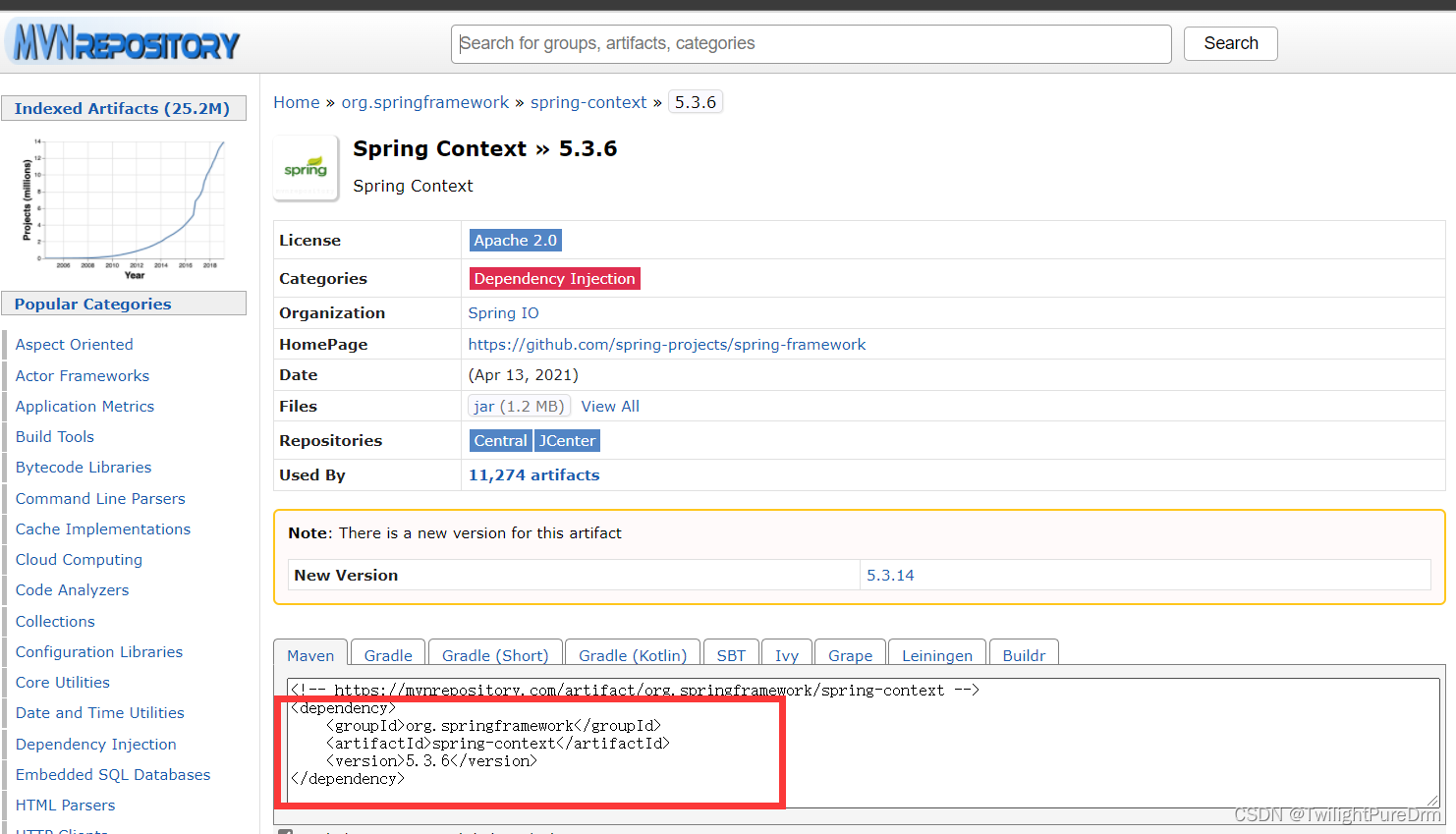Click the Indexed Artifacts (25.2M) heading

(124, 109)
